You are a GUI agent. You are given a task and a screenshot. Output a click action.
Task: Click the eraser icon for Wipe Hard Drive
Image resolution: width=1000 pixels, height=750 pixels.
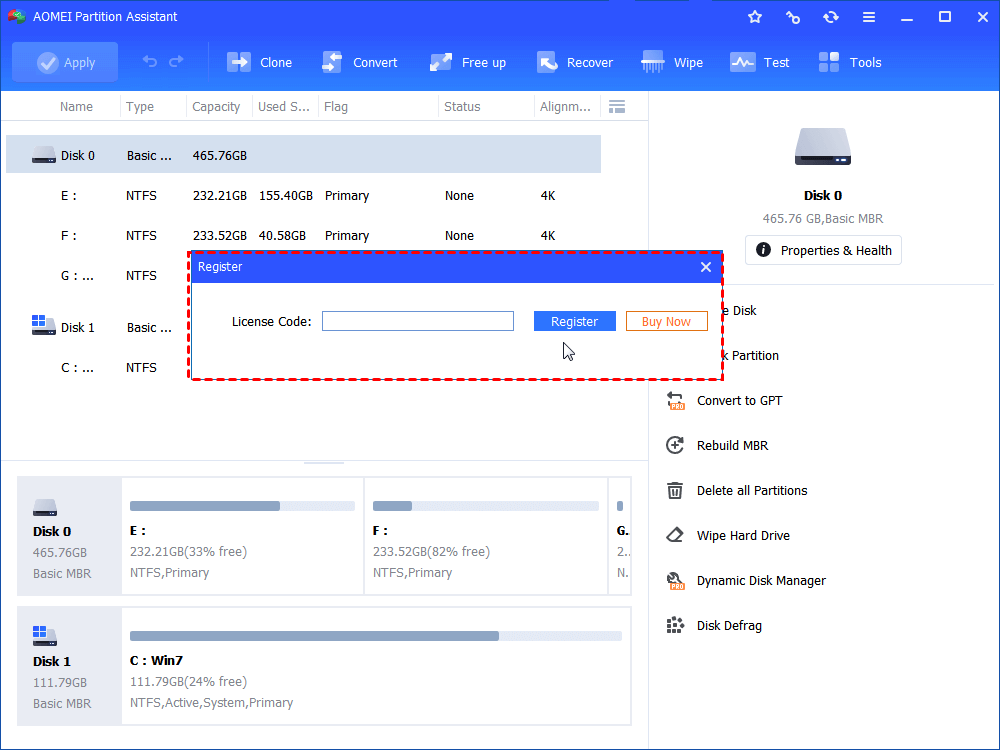[x=675, y=535]
